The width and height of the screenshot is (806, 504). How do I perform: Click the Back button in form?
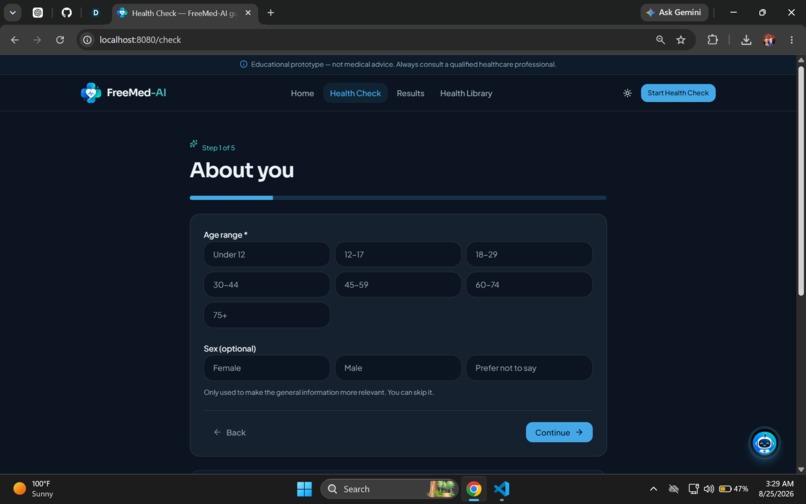click(229, 433)
